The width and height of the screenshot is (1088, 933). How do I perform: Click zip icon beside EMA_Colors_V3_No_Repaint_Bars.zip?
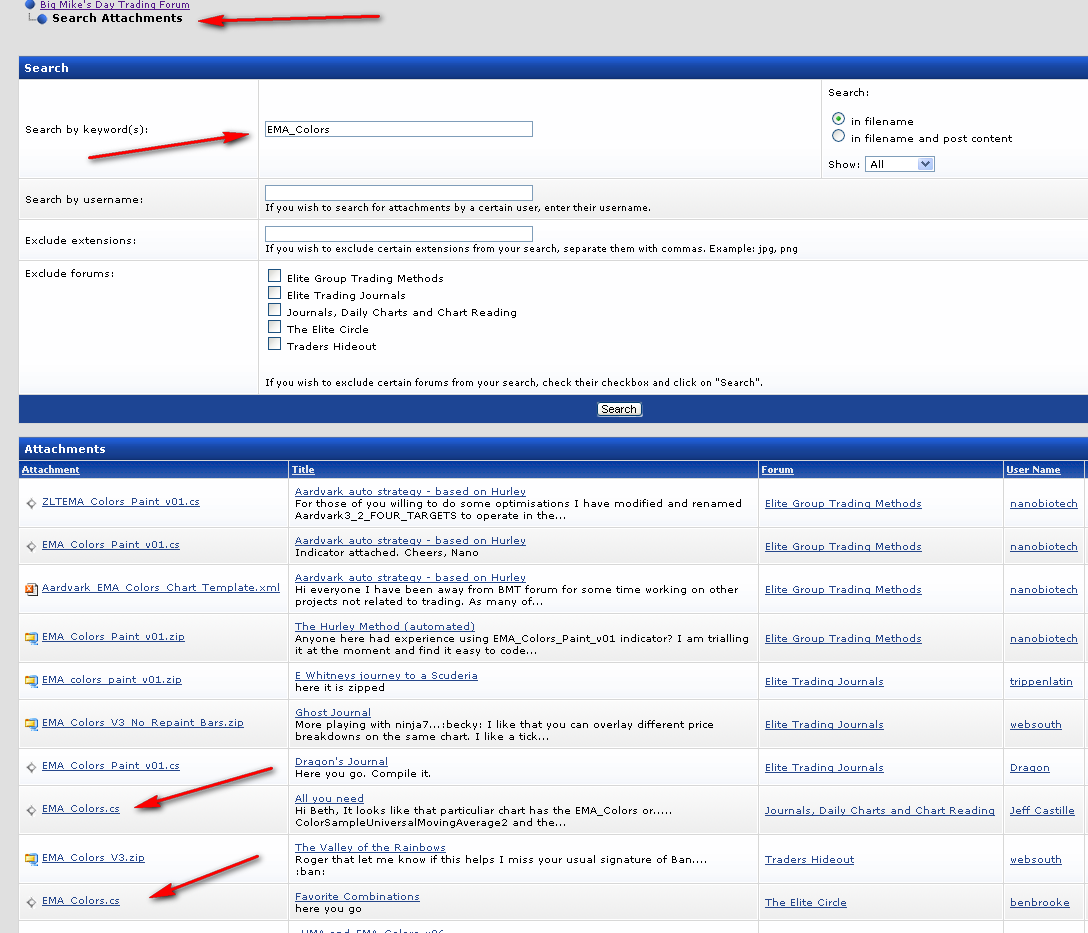pos(31,724)
